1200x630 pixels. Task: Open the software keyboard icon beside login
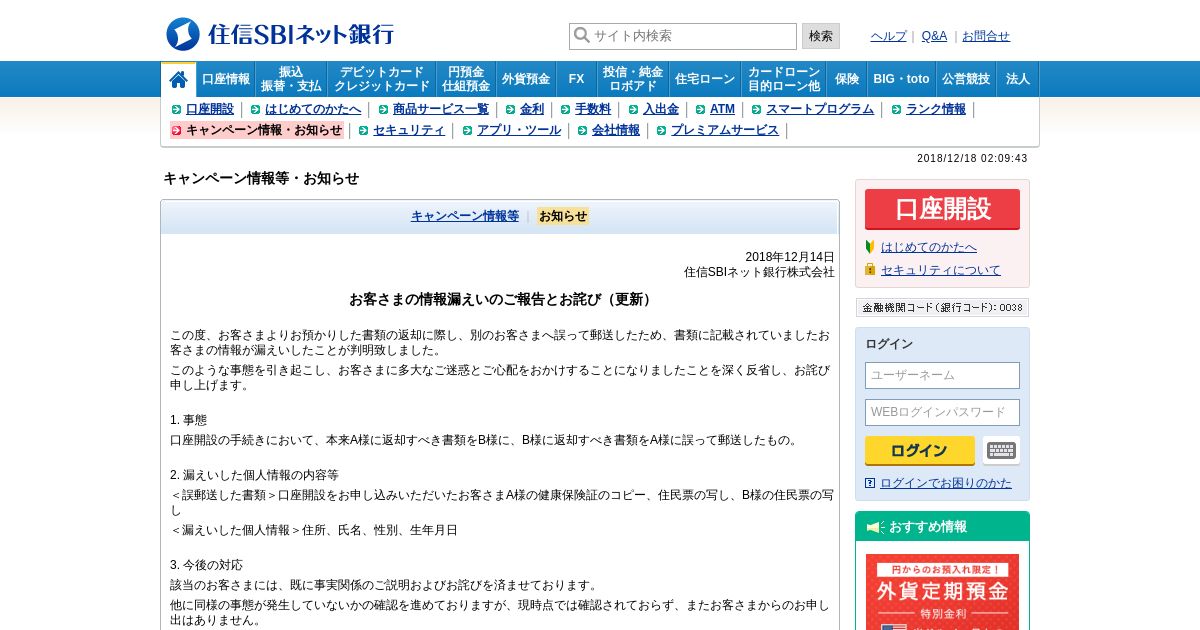coord(1001,450)
